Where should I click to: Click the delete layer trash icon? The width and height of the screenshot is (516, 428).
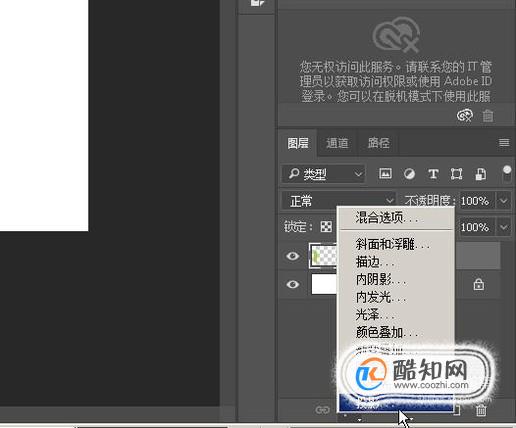(x=481, y=410)
